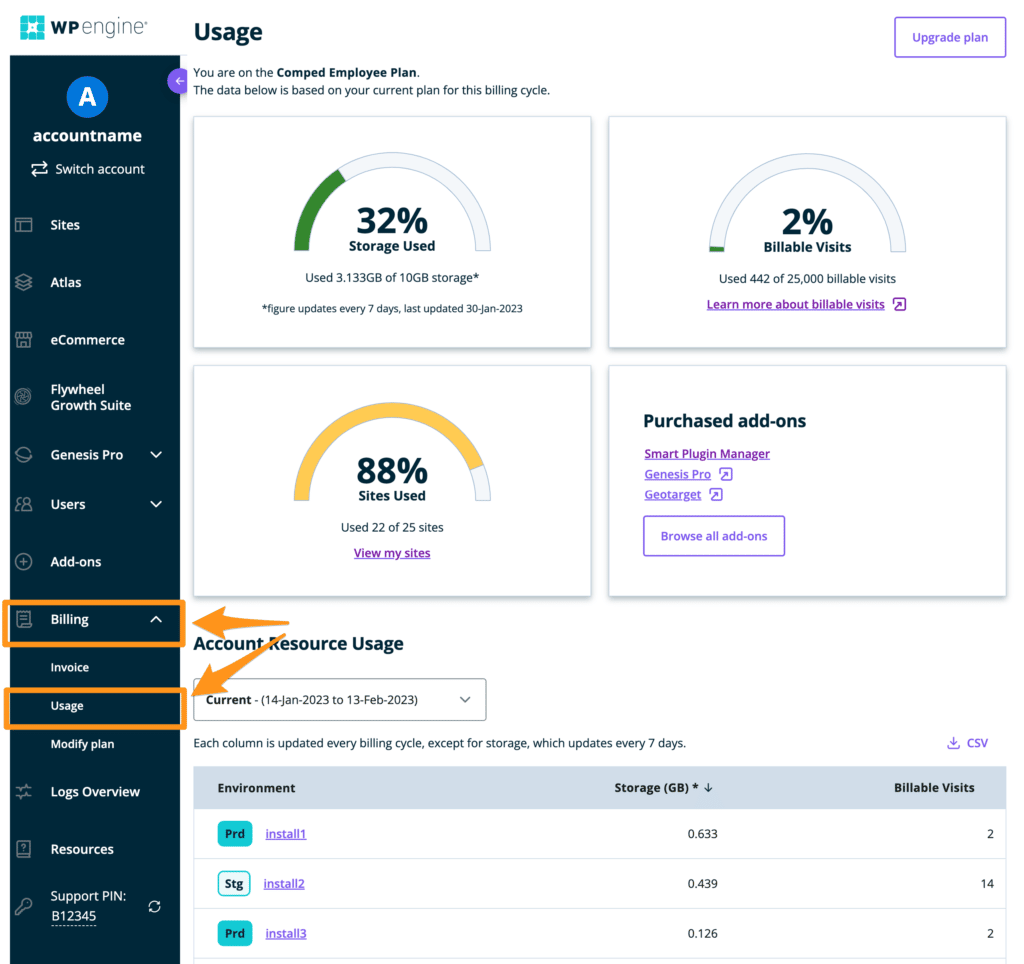Screen dimensions: 1024x964
Task: Open Atlas via its stacked-layers icon
Action: click(24, 283)
